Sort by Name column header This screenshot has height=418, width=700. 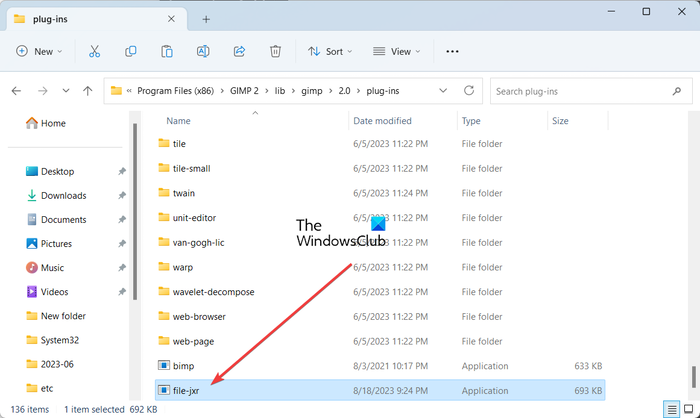click(179, 121)
